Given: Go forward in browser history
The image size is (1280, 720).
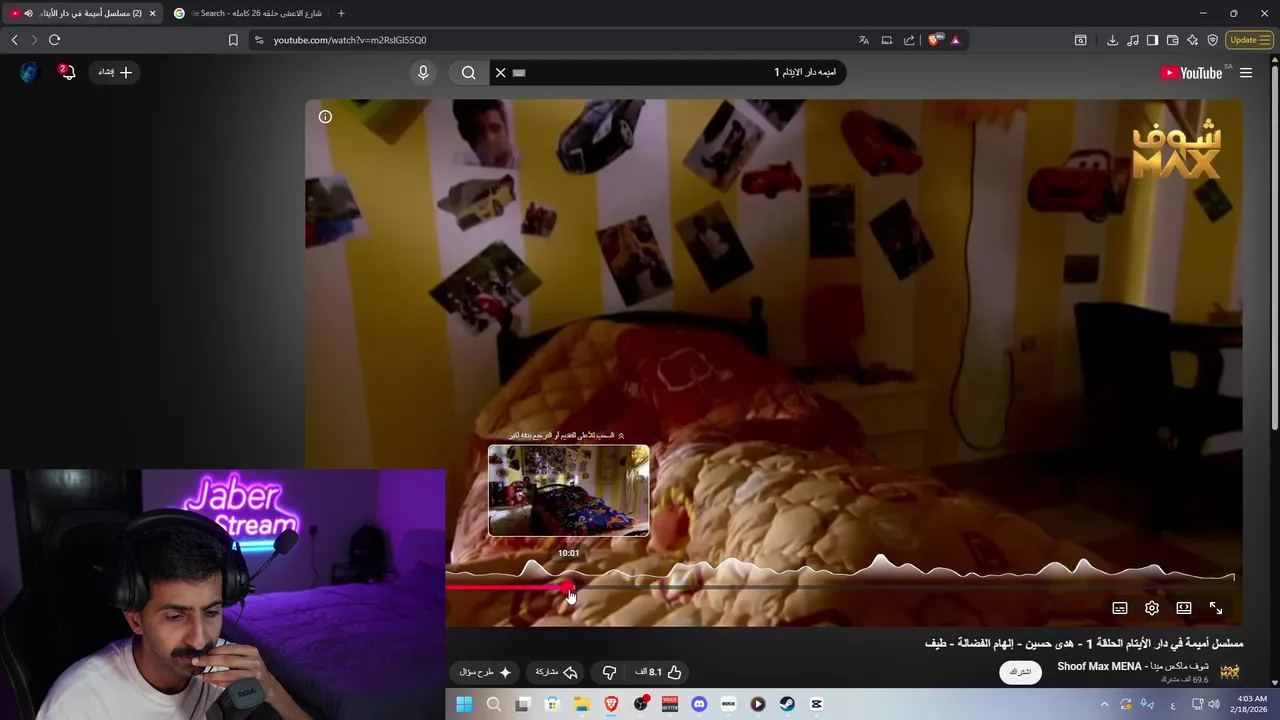Looking at the screenshot, I should pos(34,40).
